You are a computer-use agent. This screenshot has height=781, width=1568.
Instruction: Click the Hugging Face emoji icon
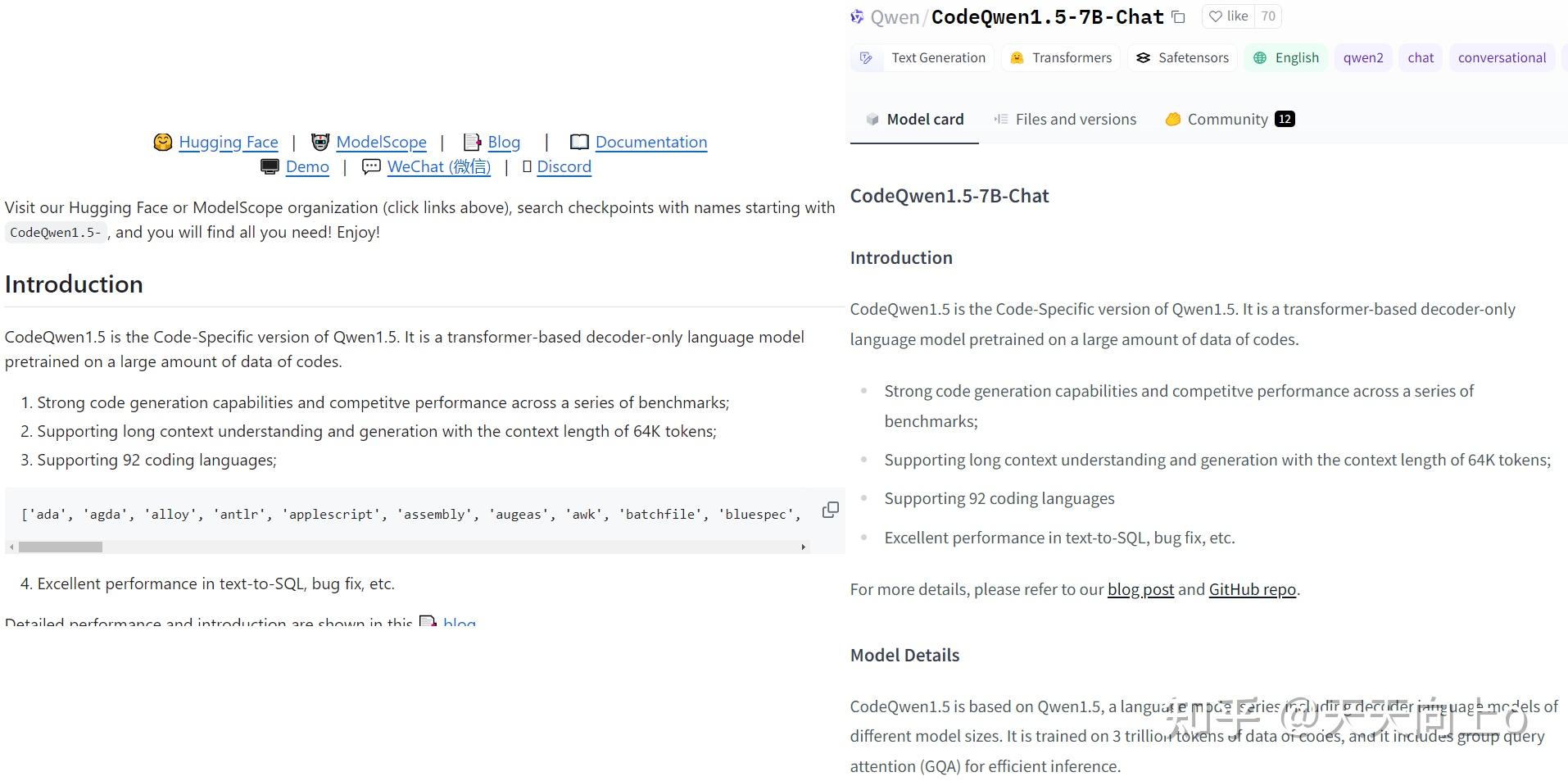pos(163,142)
